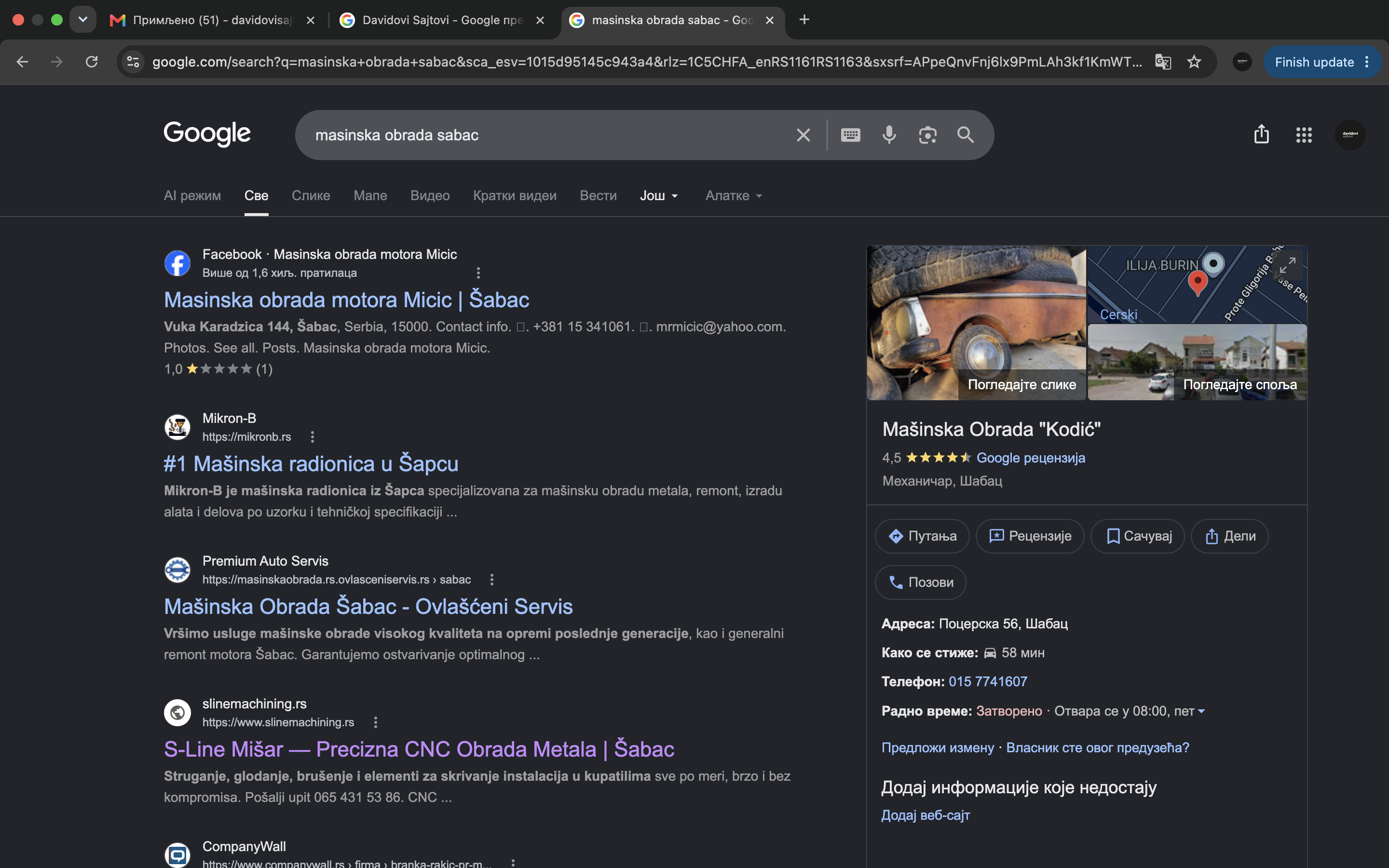
Task: Open the Google apps grid
Action: pos(1304,135)
